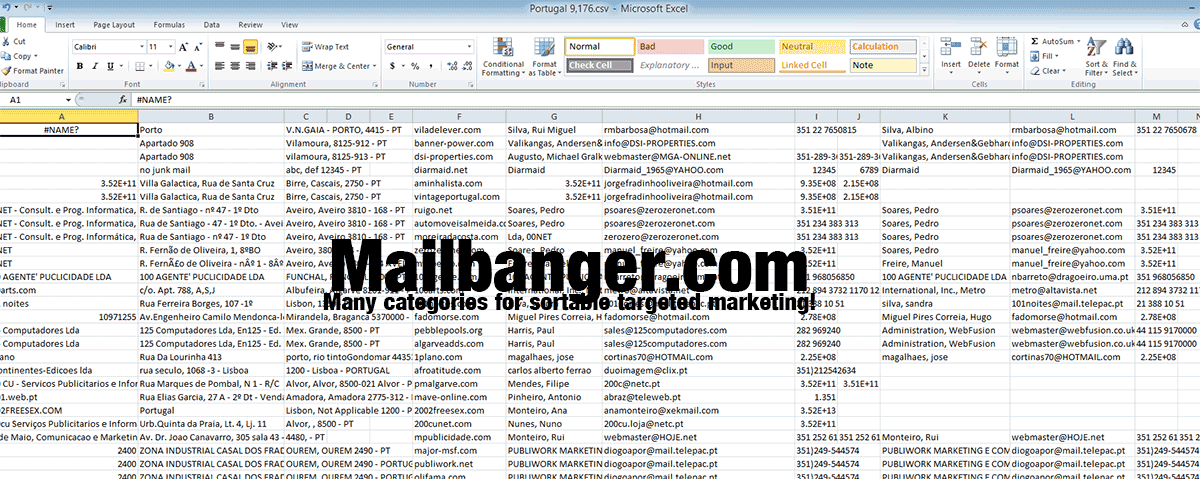
Task: Apply the yellow Fill Color bucket
Action: click(169, 66)
